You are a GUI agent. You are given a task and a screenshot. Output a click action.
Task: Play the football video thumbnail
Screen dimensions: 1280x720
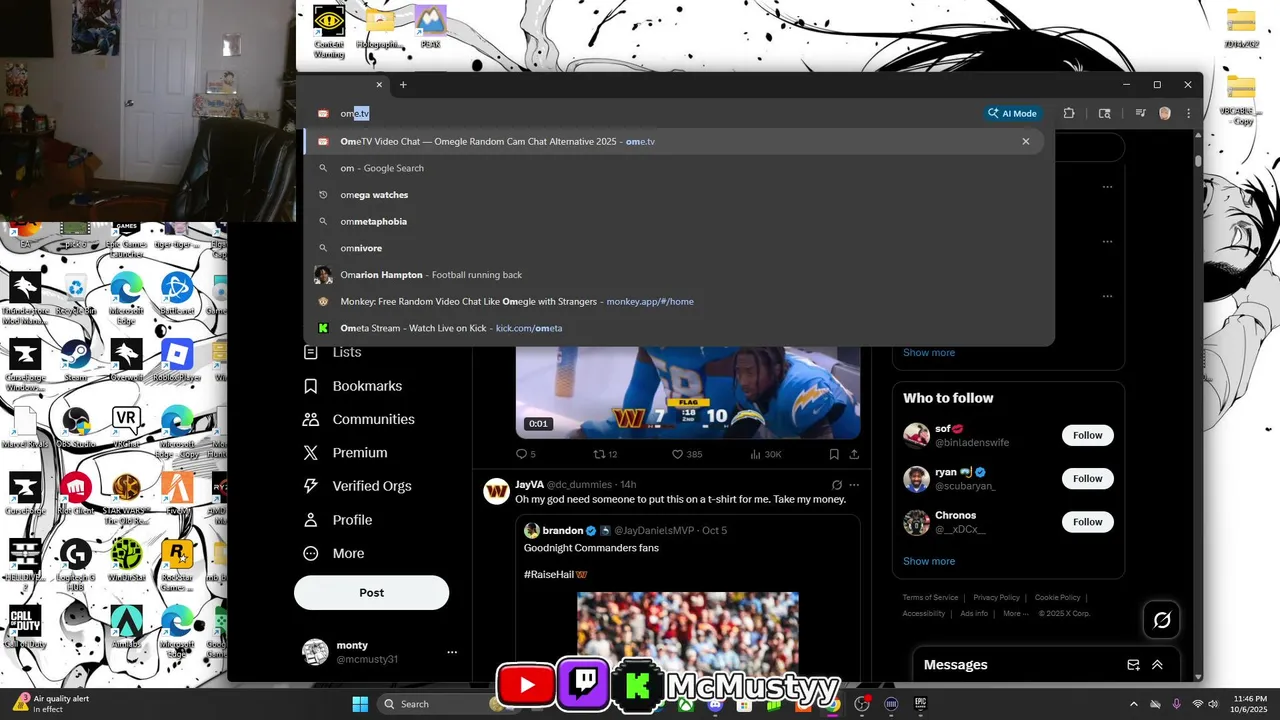(688, 392)
